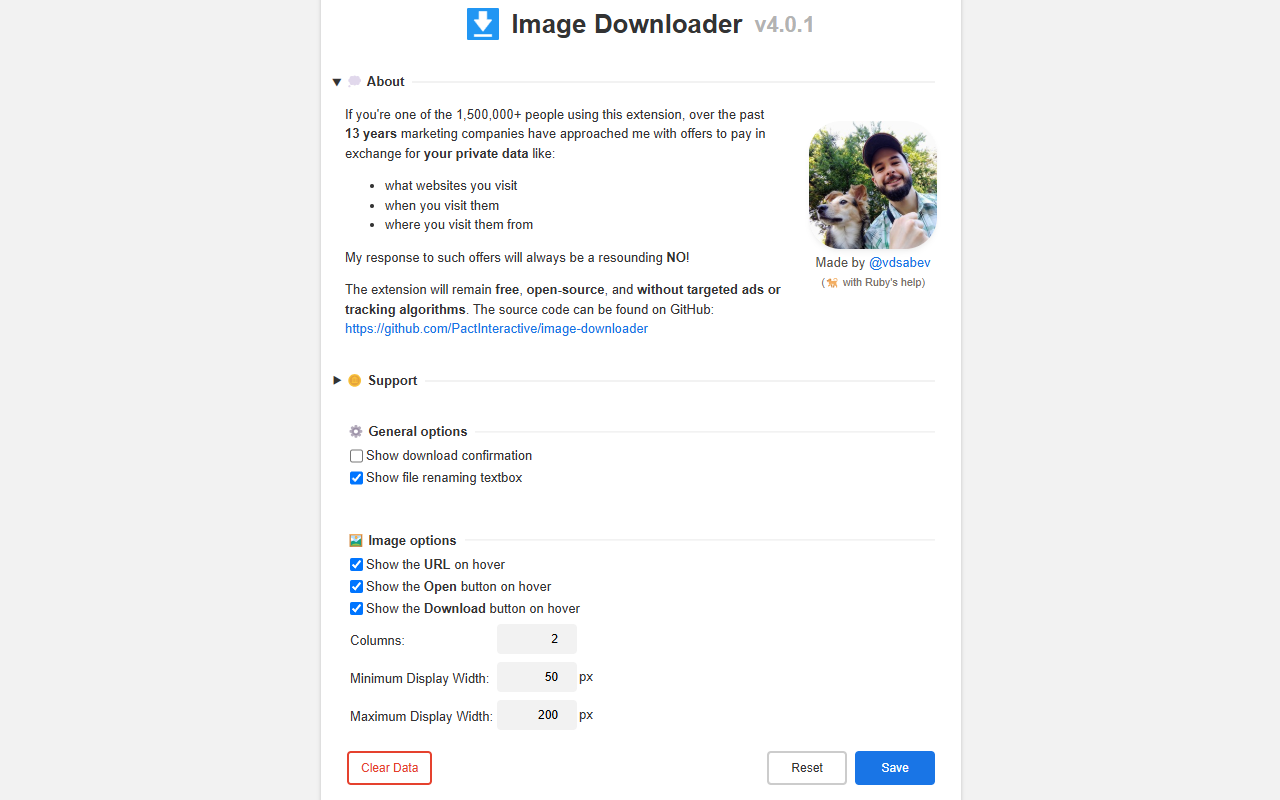Uncheck Show the URL on hover
The width and height of the screenshot is (1280, 800).
(x=356, y=564)
